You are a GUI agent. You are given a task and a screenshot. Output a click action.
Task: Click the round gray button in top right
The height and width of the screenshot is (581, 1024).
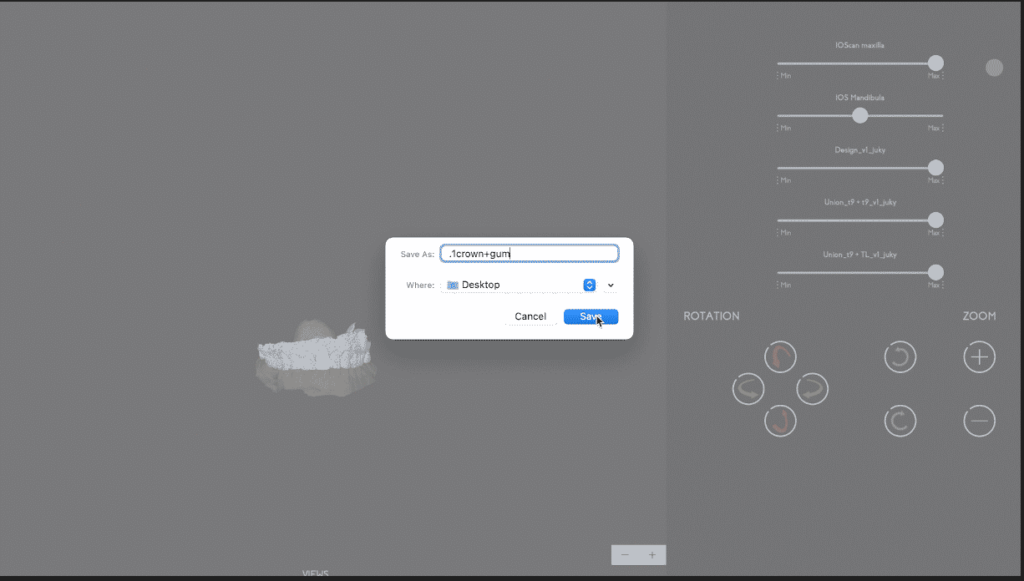(994, 68)
